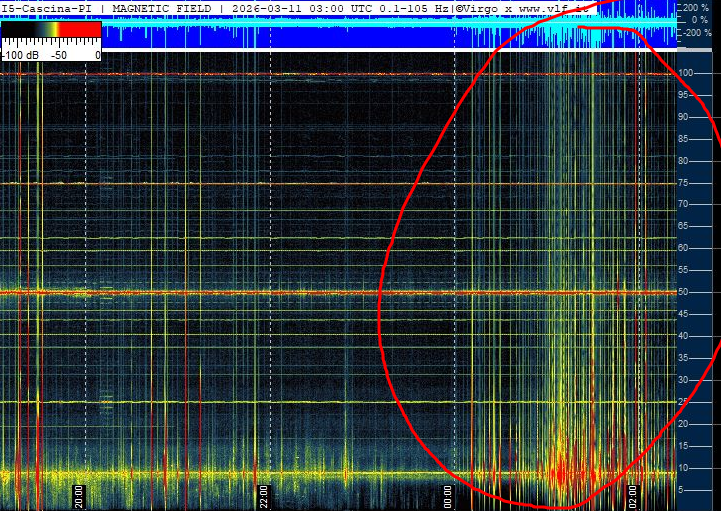Click the I5-Cascina-PI station label
The image size is (721, 511).
[50, 7]
